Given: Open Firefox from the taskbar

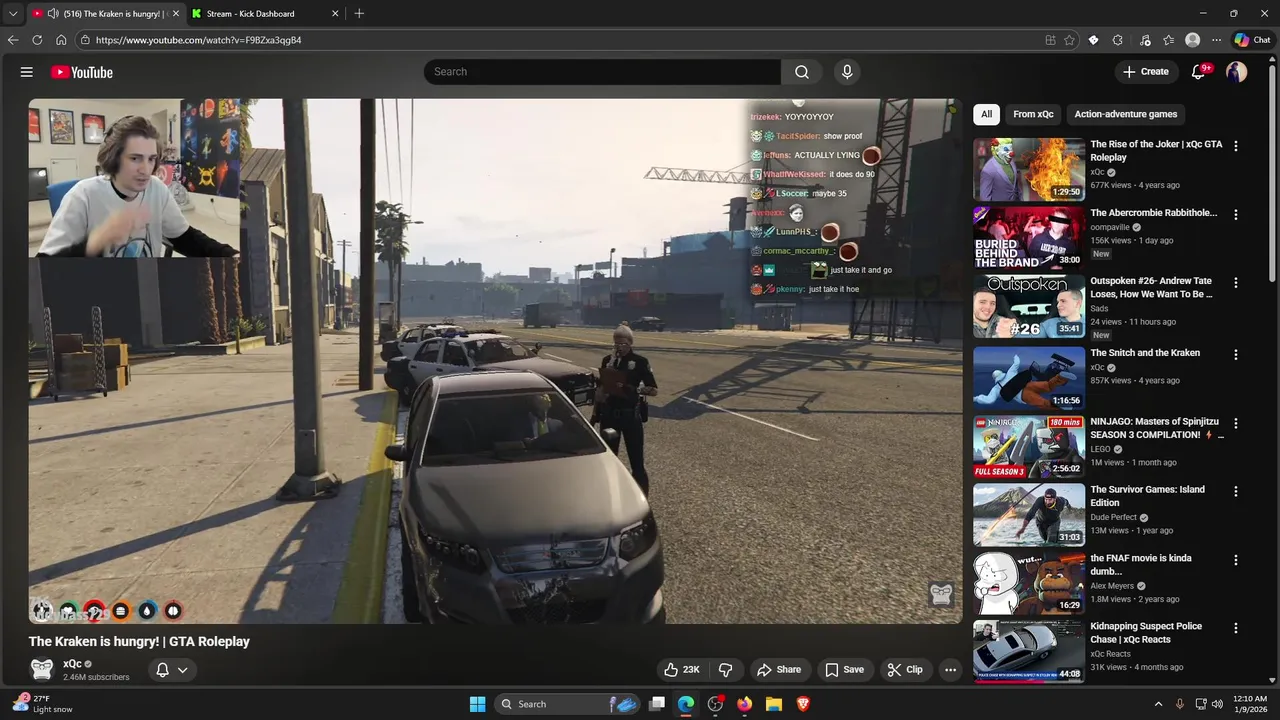Looking at the screenshot, I should 744,704.
